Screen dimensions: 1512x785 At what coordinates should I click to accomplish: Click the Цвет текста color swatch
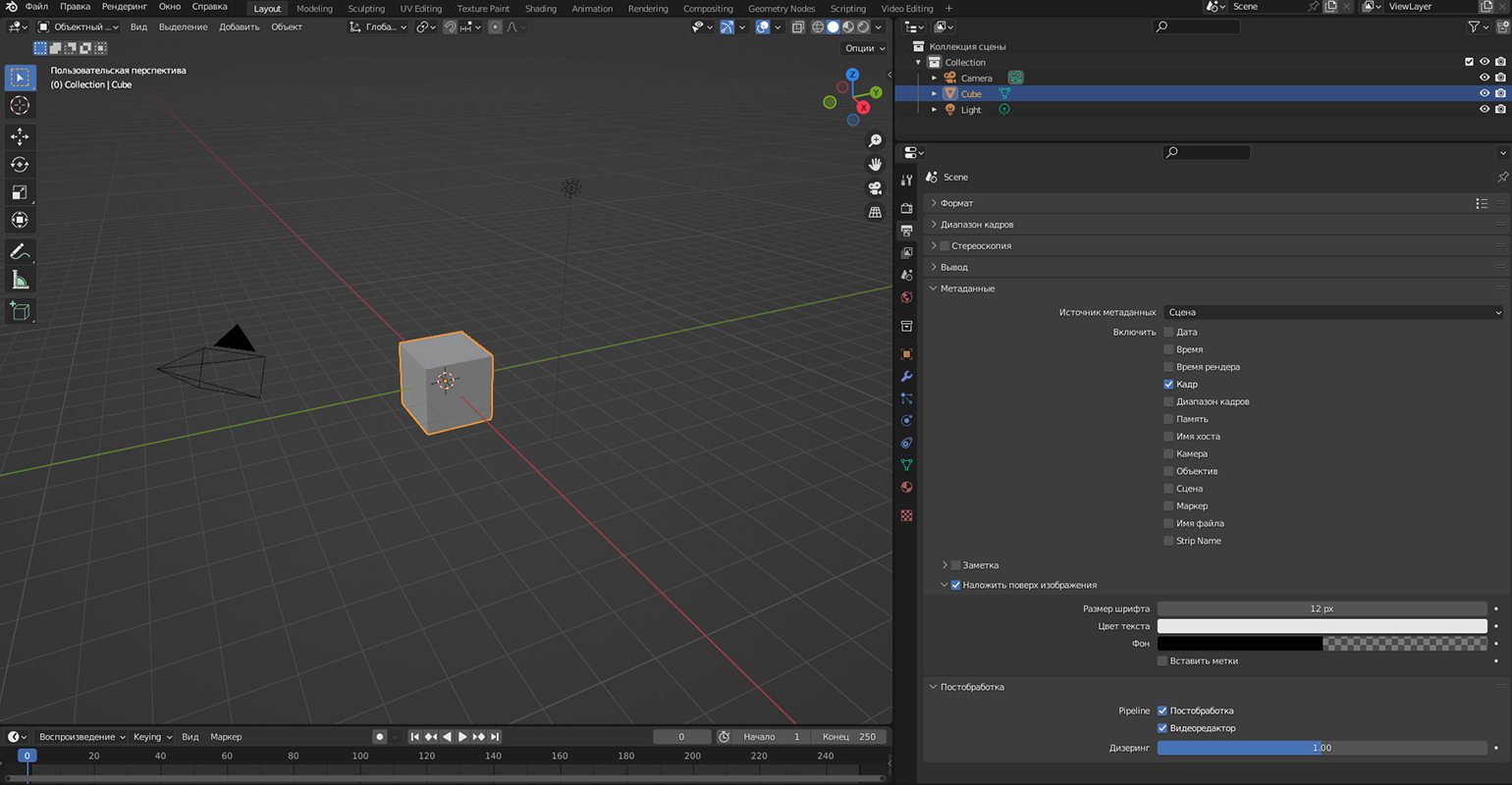(1322, 626)
